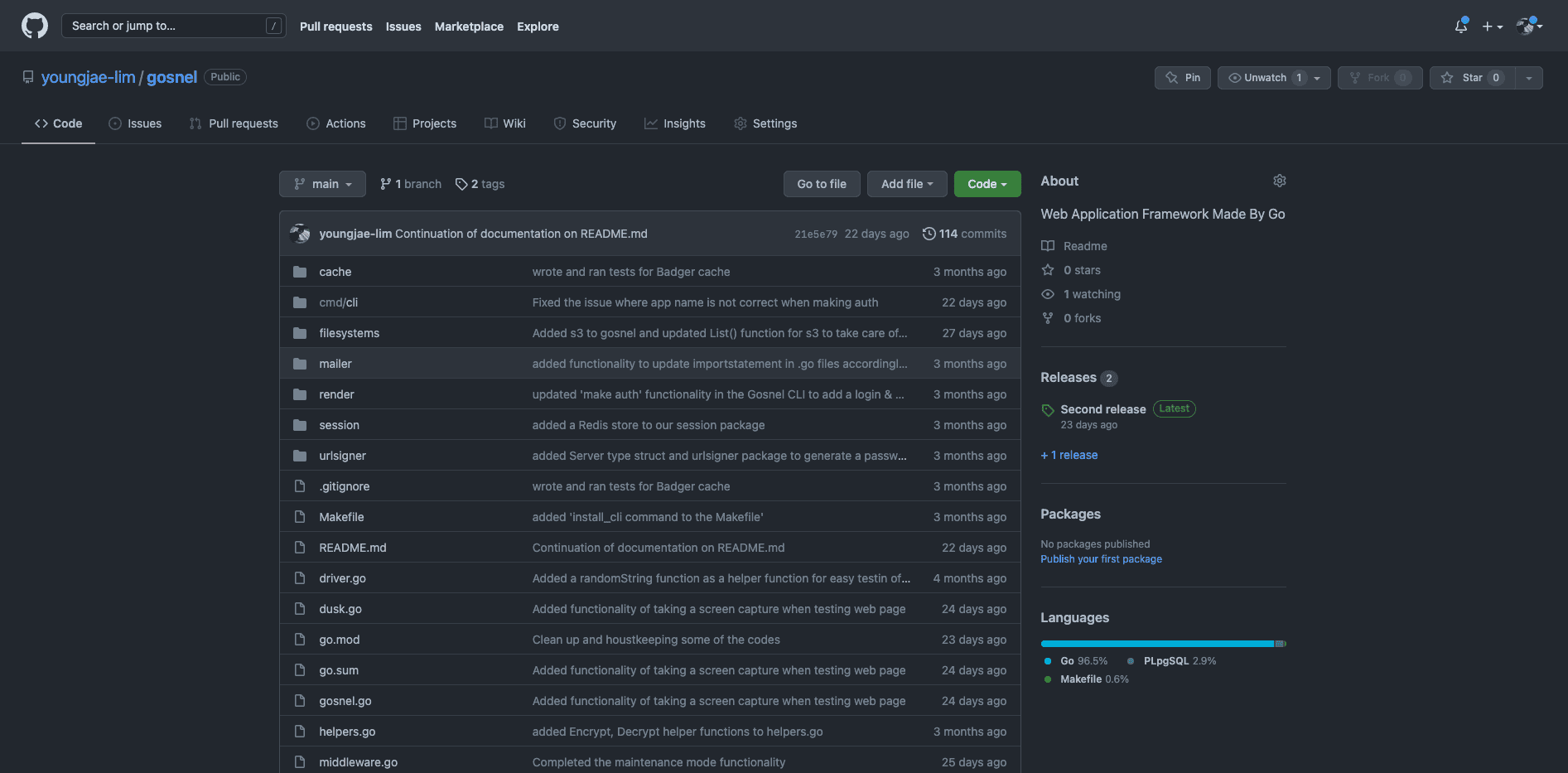Viewport: 1568px width, 773px height.
Task: Open commit message 'Clean up and houstkeeping some of the codes'
Action: point(656,640)
